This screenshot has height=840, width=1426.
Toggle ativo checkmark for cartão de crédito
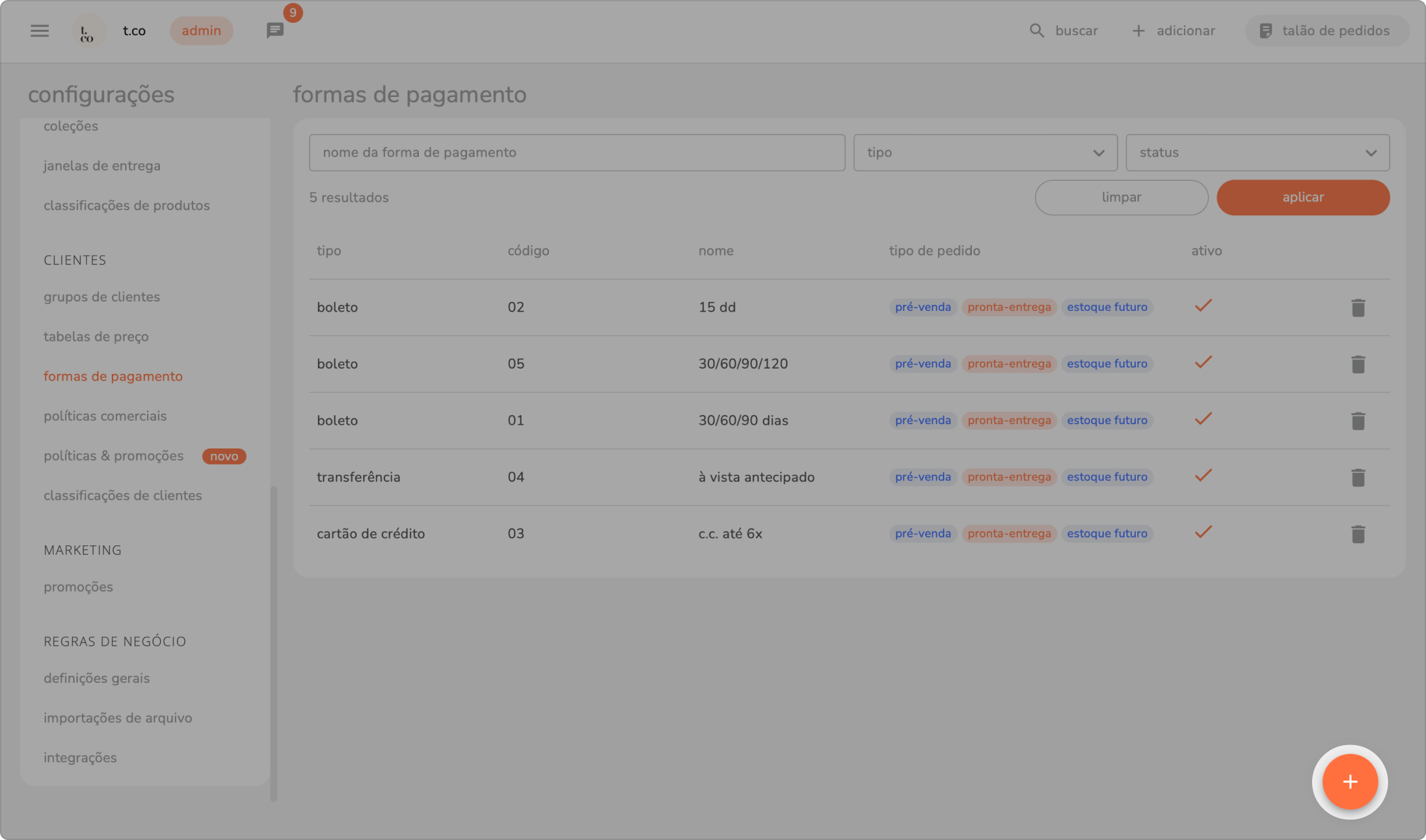click(1203, 532)
